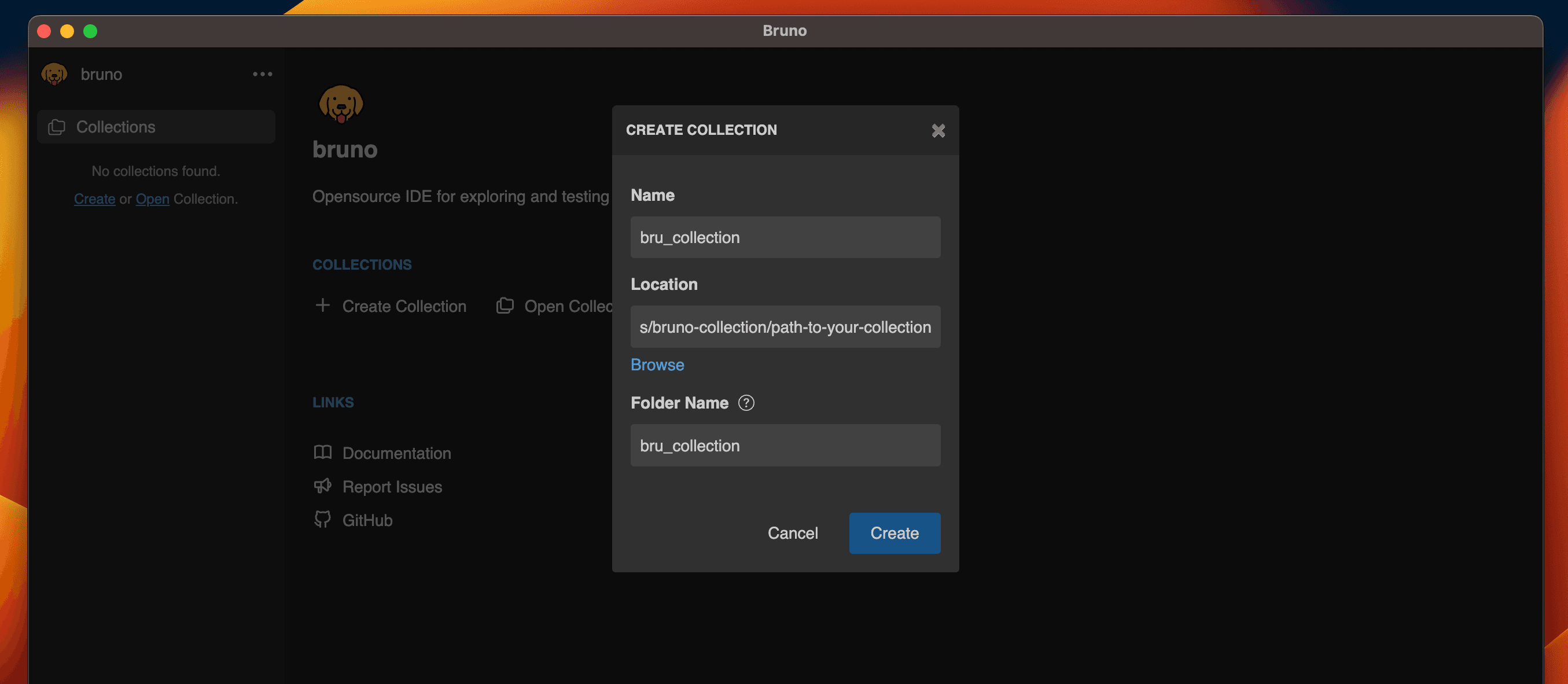The height and width of the screenshot is (684, 1568).
Task: Click the Location path input field
Action: click(785, 326)
